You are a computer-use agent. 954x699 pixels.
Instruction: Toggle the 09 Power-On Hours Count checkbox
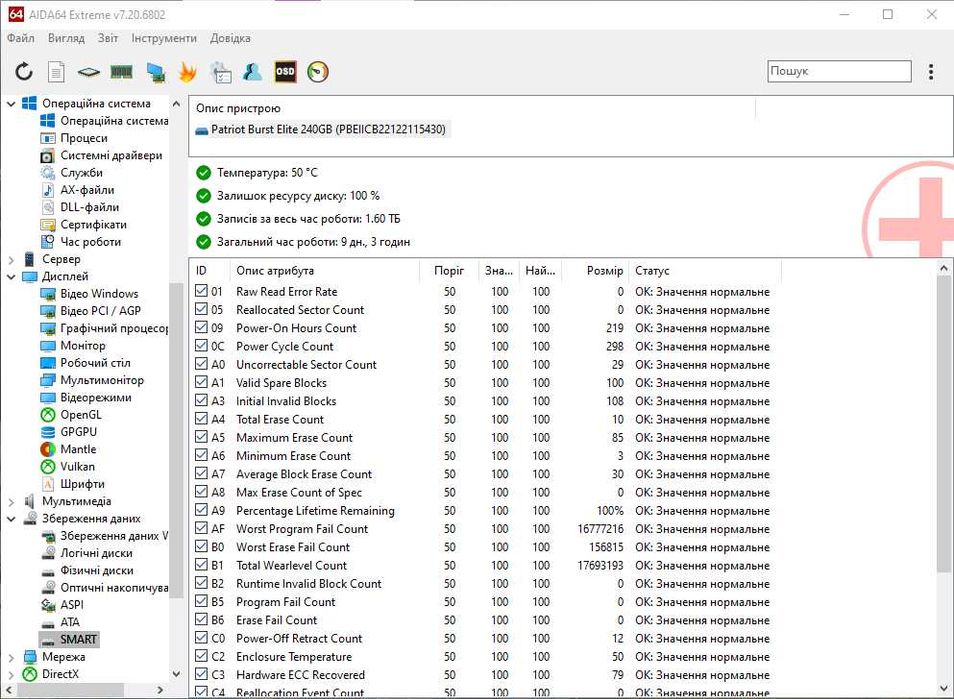201,327
